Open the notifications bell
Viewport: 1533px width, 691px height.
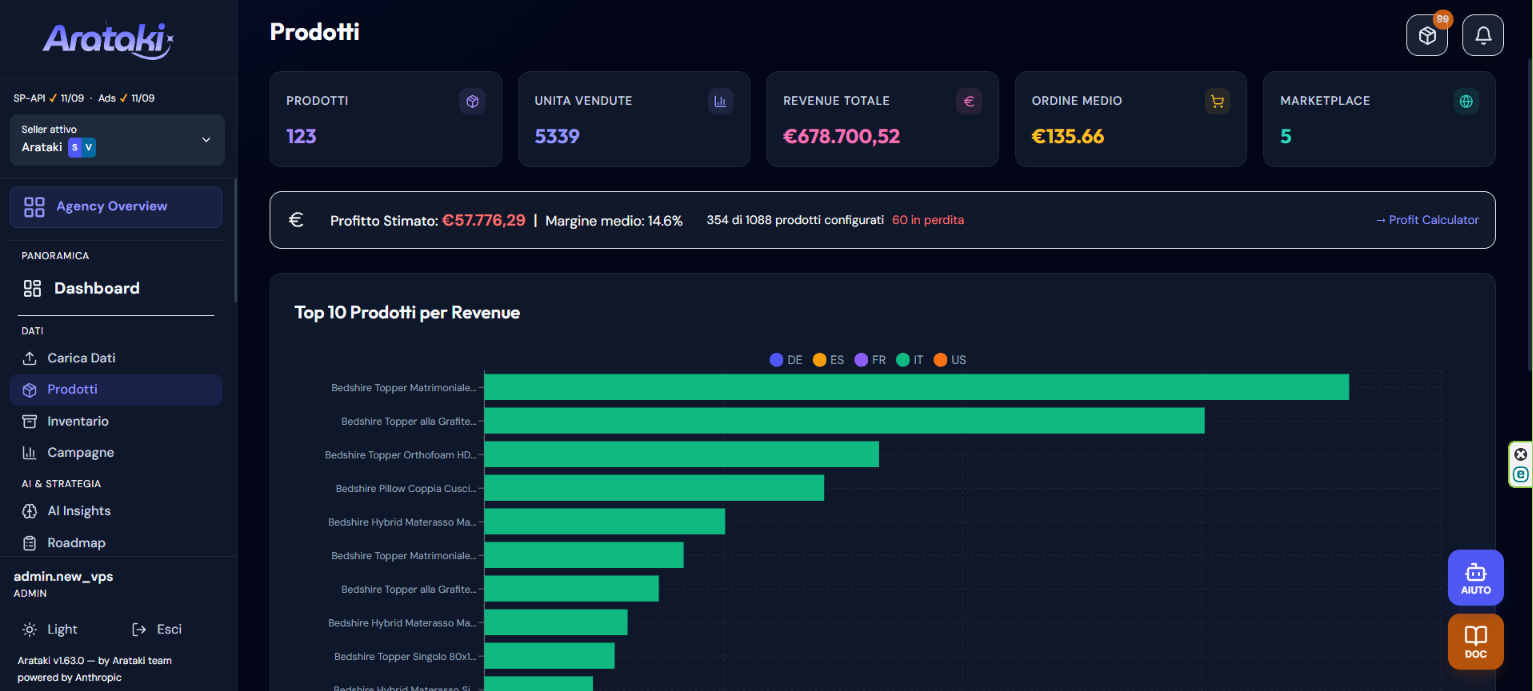[1483, 35]
